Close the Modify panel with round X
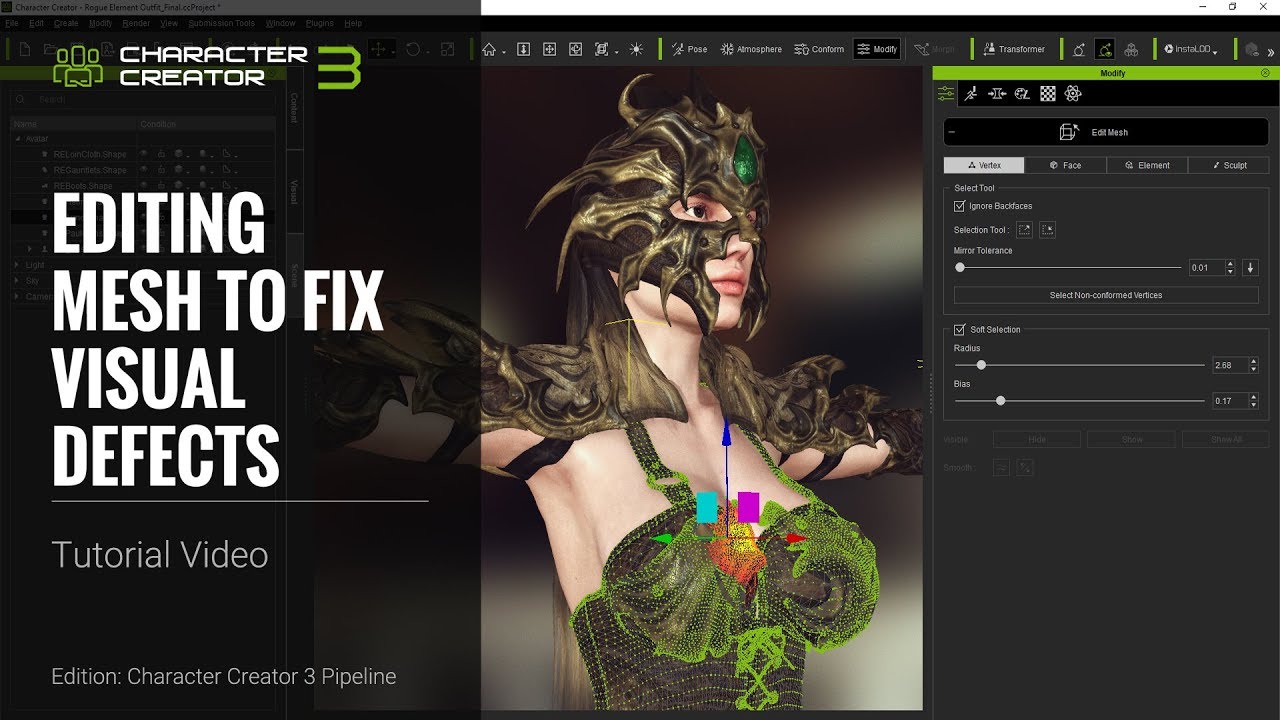 click(1265, 73)
